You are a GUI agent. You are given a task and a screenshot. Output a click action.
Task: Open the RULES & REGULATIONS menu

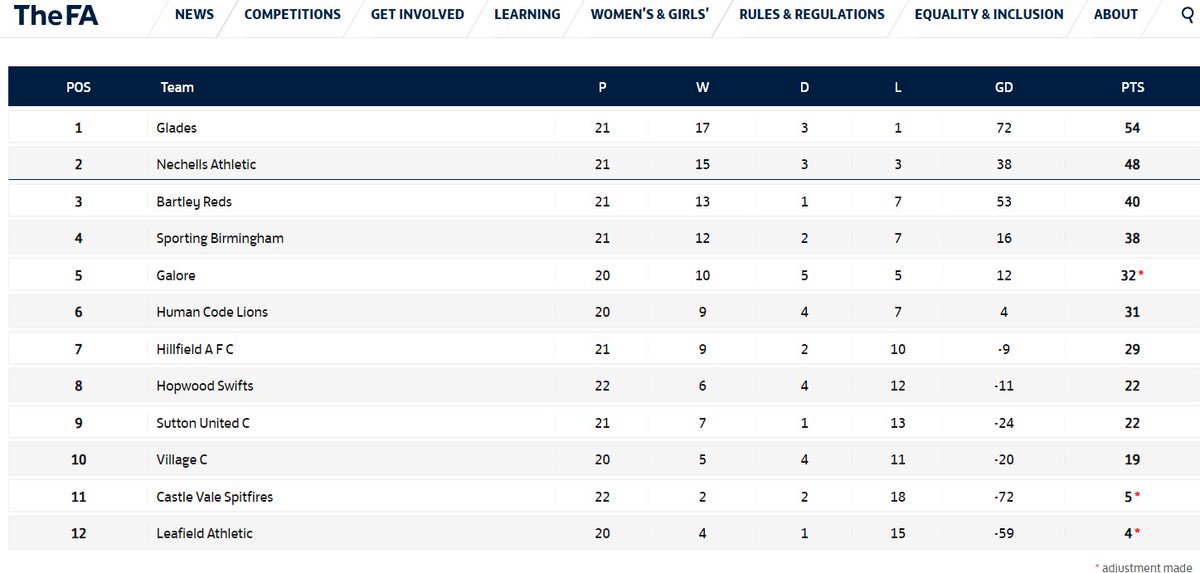(812, 14)
